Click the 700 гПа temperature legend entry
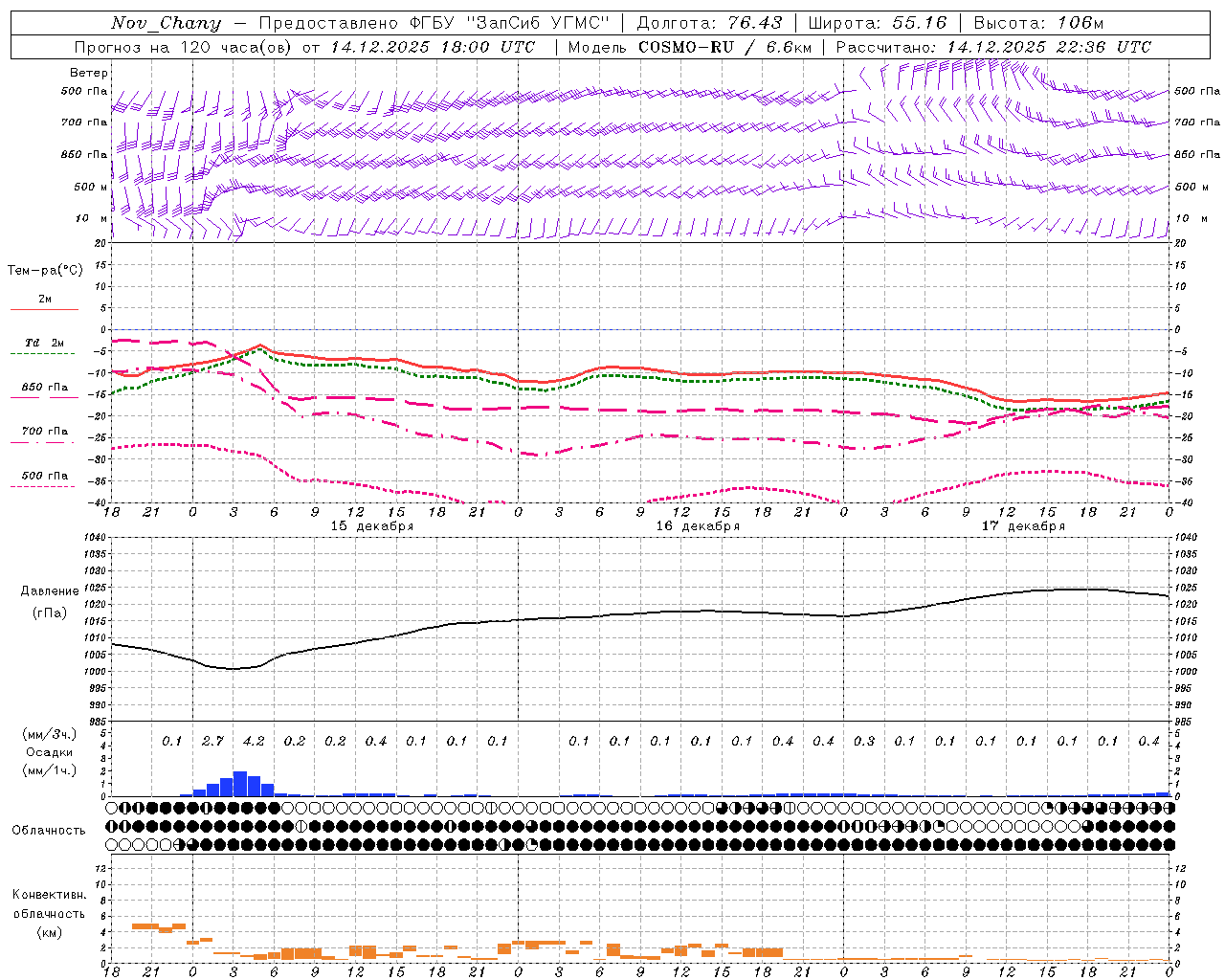The width and height of the screenshot is (1225, 980). (45, 432)
